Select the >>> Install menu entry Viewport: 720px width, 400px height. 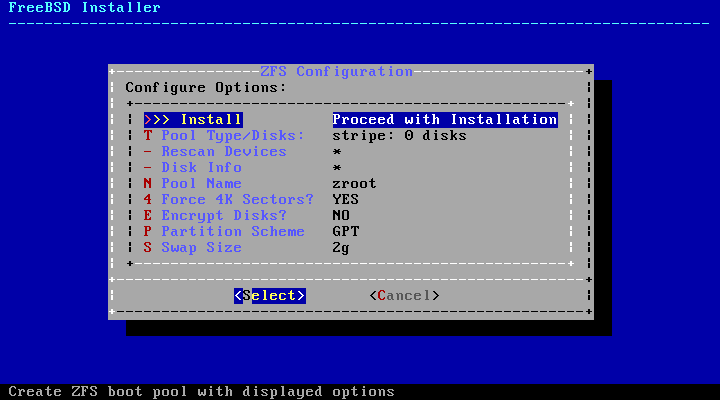pos(193,119)
